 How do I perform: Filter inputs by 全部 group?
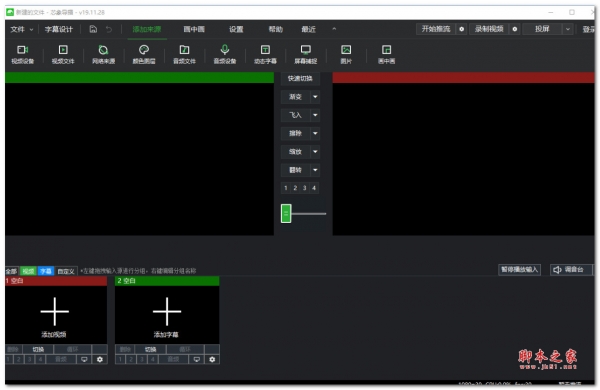(11, 271)
